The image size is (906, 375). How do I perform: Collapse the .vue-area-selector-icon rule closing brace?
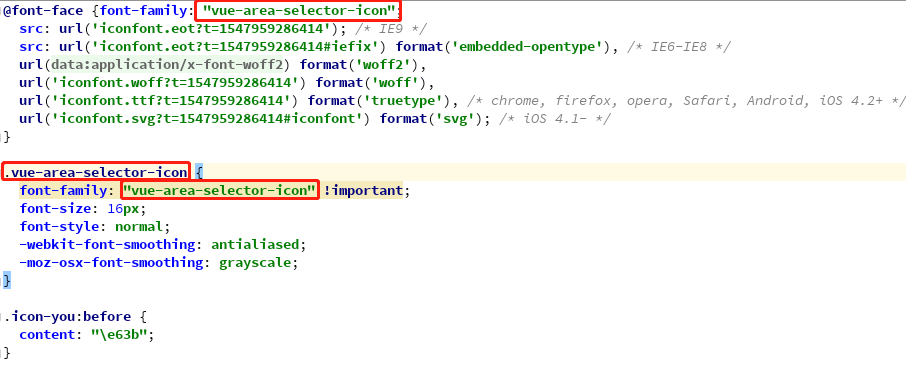(7, 281)
